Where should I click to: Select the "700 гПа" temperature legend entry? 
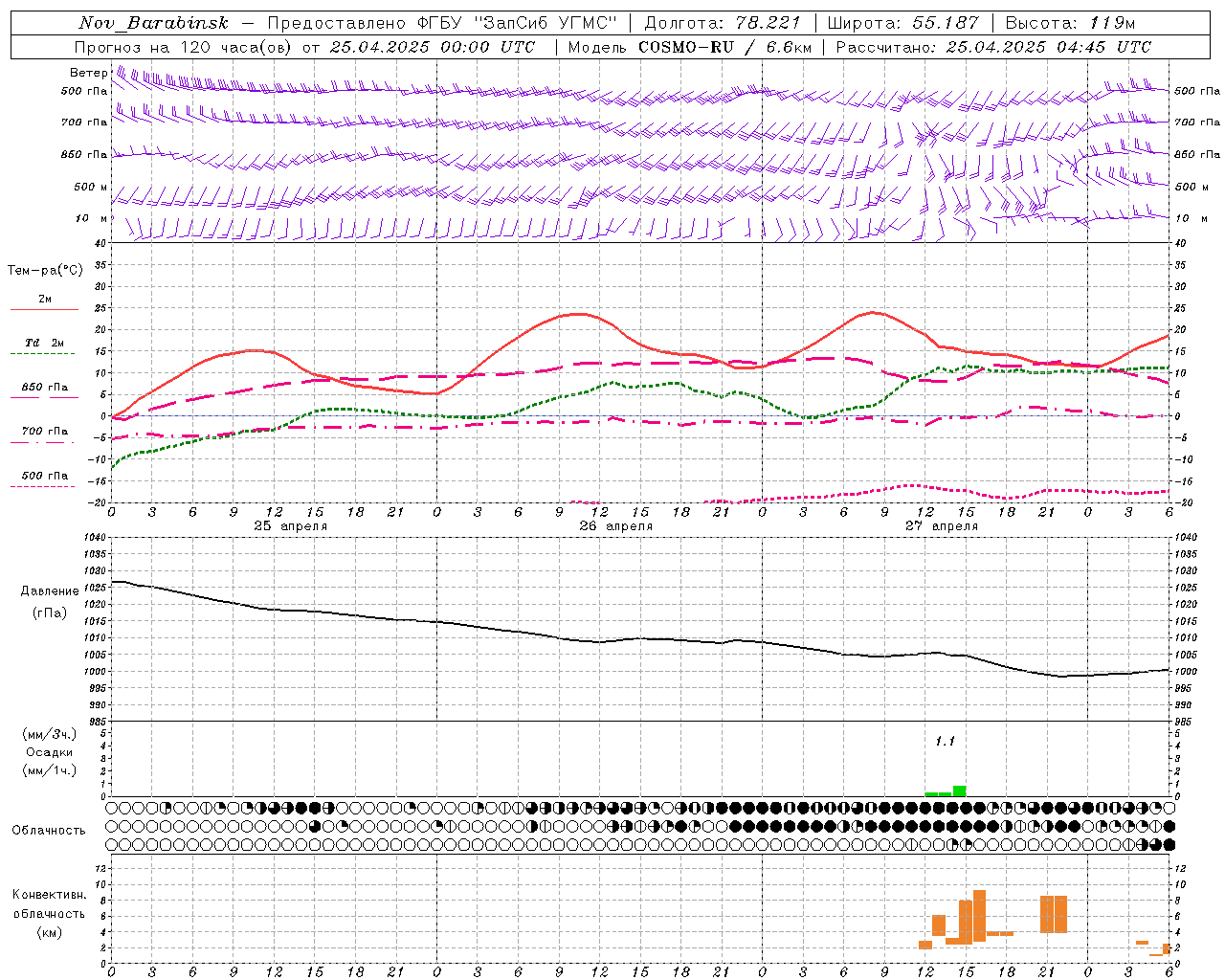tap(45, 431)
